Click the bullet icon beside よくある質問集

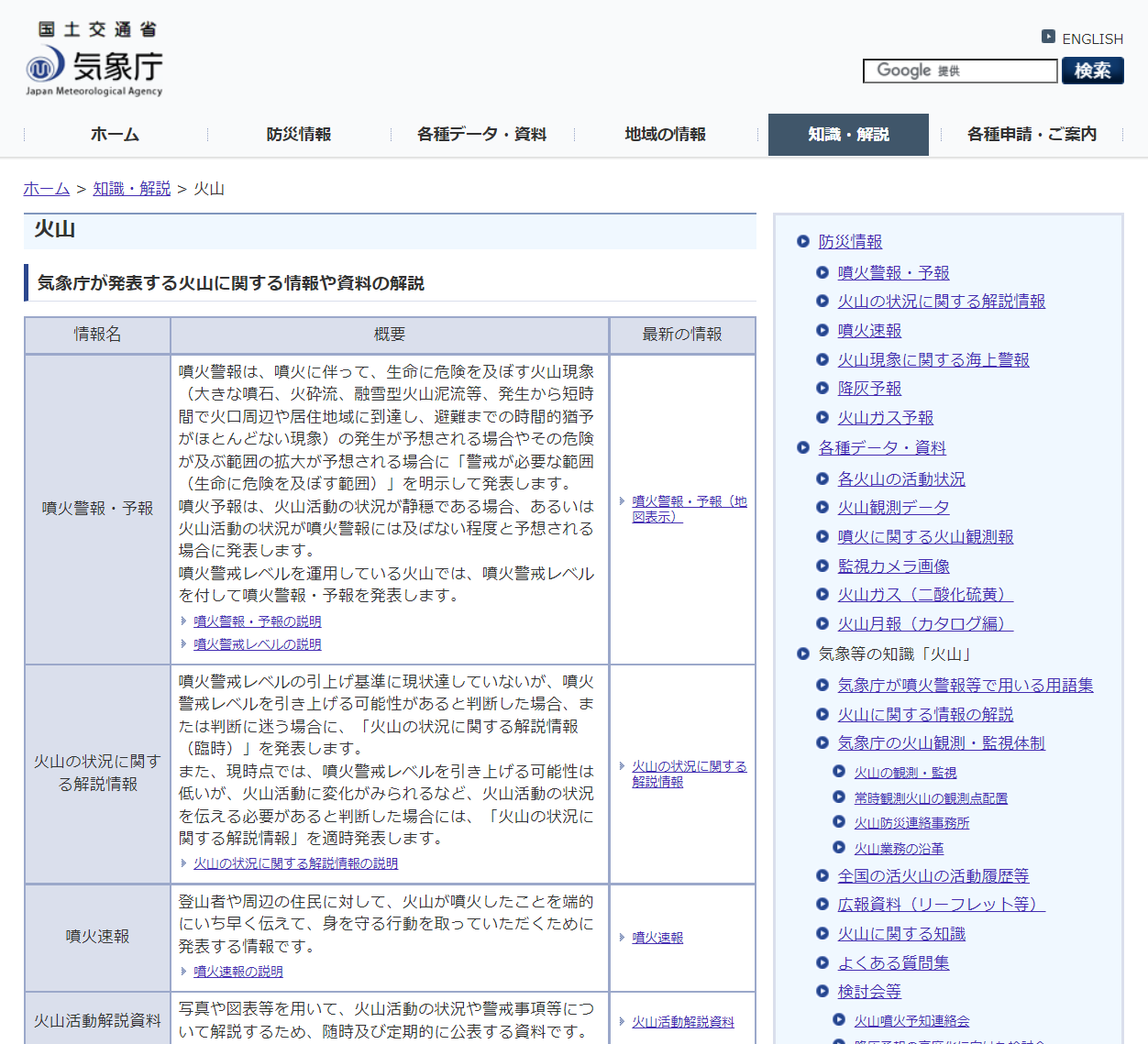pos(822,963)
